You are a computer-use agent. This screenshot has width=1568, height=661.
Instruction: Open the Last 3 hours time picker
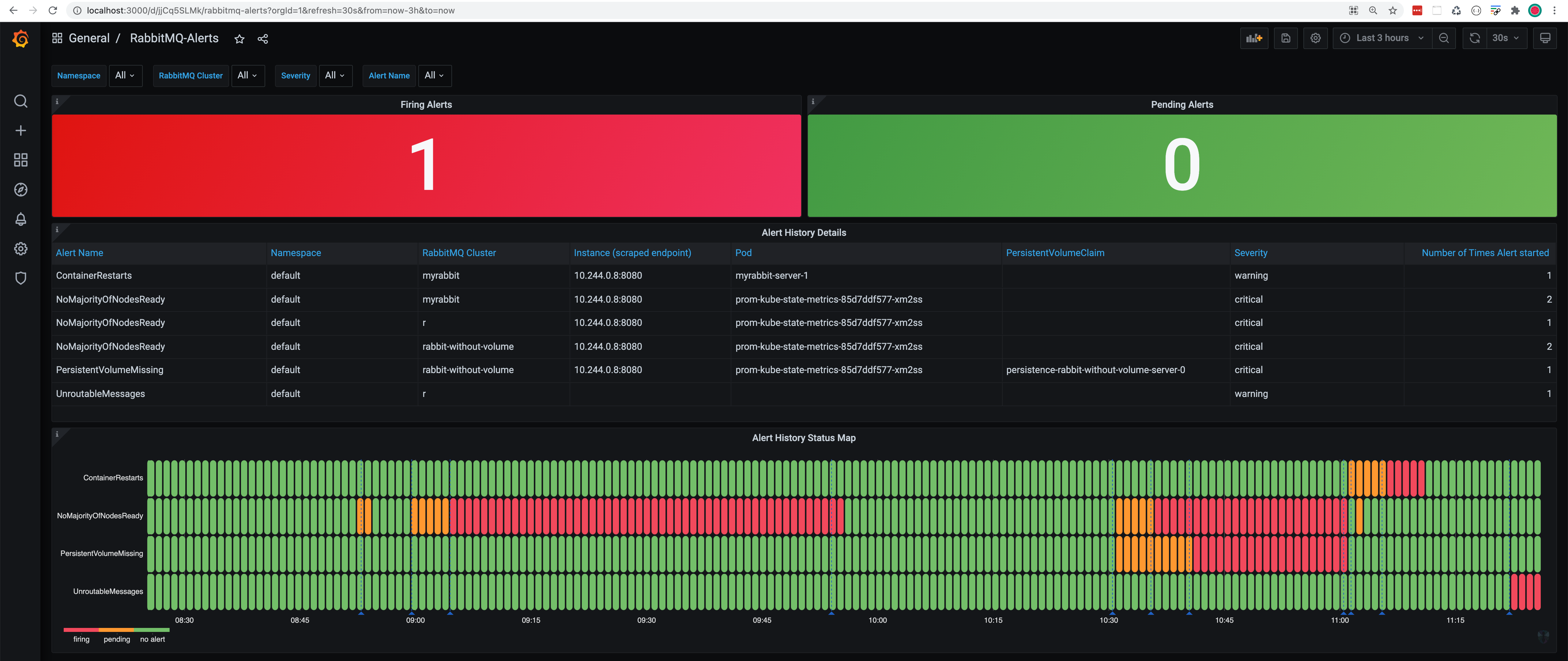pyautogui.click(x=1382, y=38)
